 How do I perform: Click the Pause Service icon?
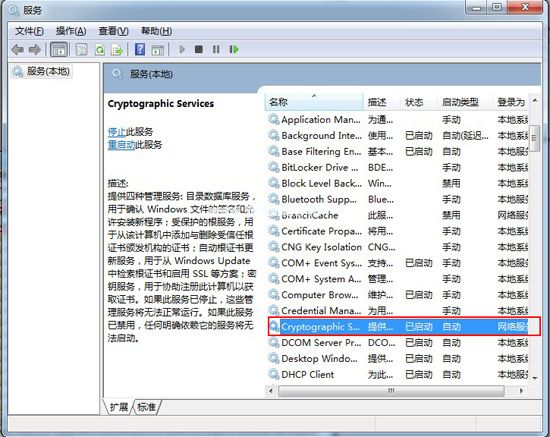pos(216,49)
